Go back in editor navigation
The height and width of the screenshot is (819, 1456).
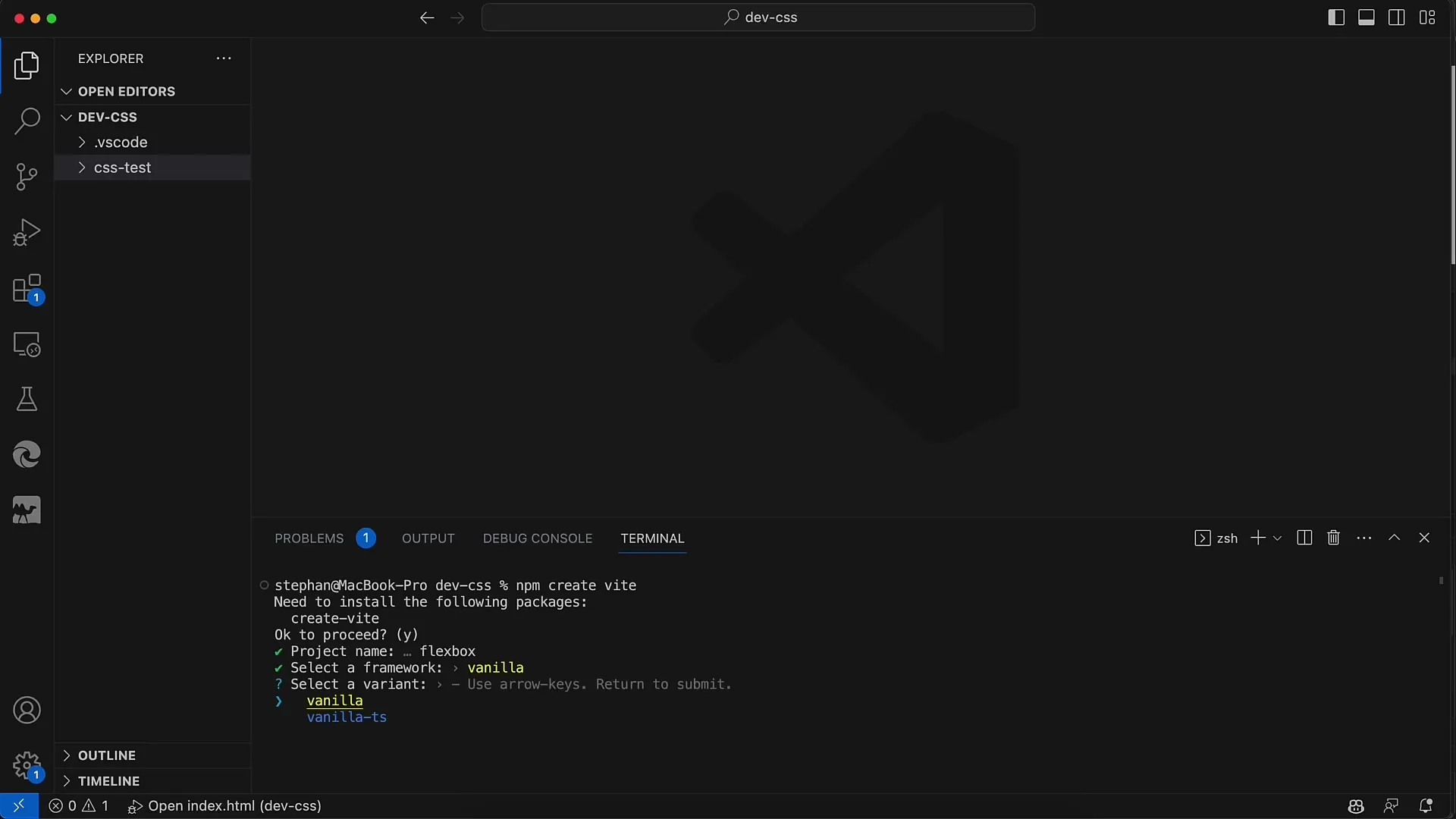(427, 17)
